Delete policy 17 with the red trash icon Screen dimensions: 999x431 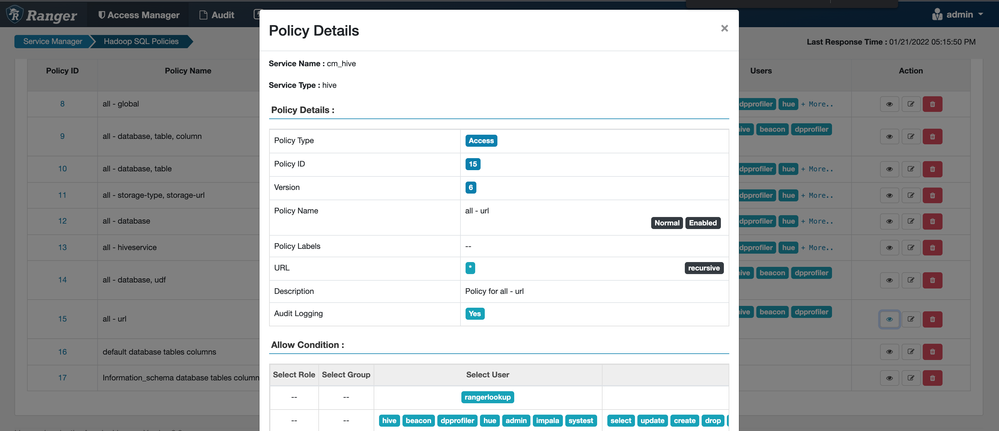click(x=932, y=378)
